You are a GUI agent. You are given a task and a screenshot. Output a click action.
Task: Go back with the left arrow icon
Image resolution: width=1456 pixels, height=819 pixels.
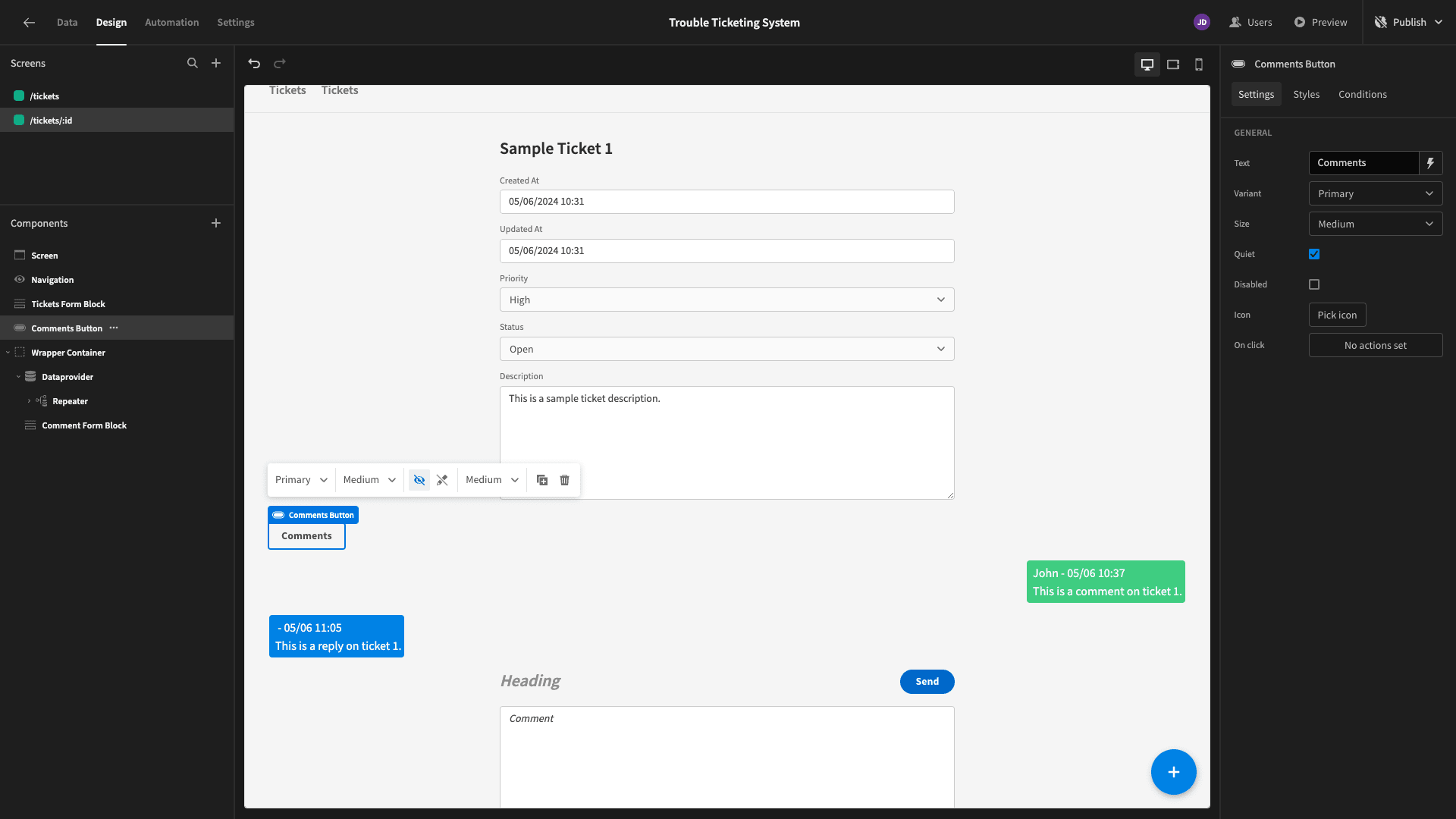coord(29,23)
